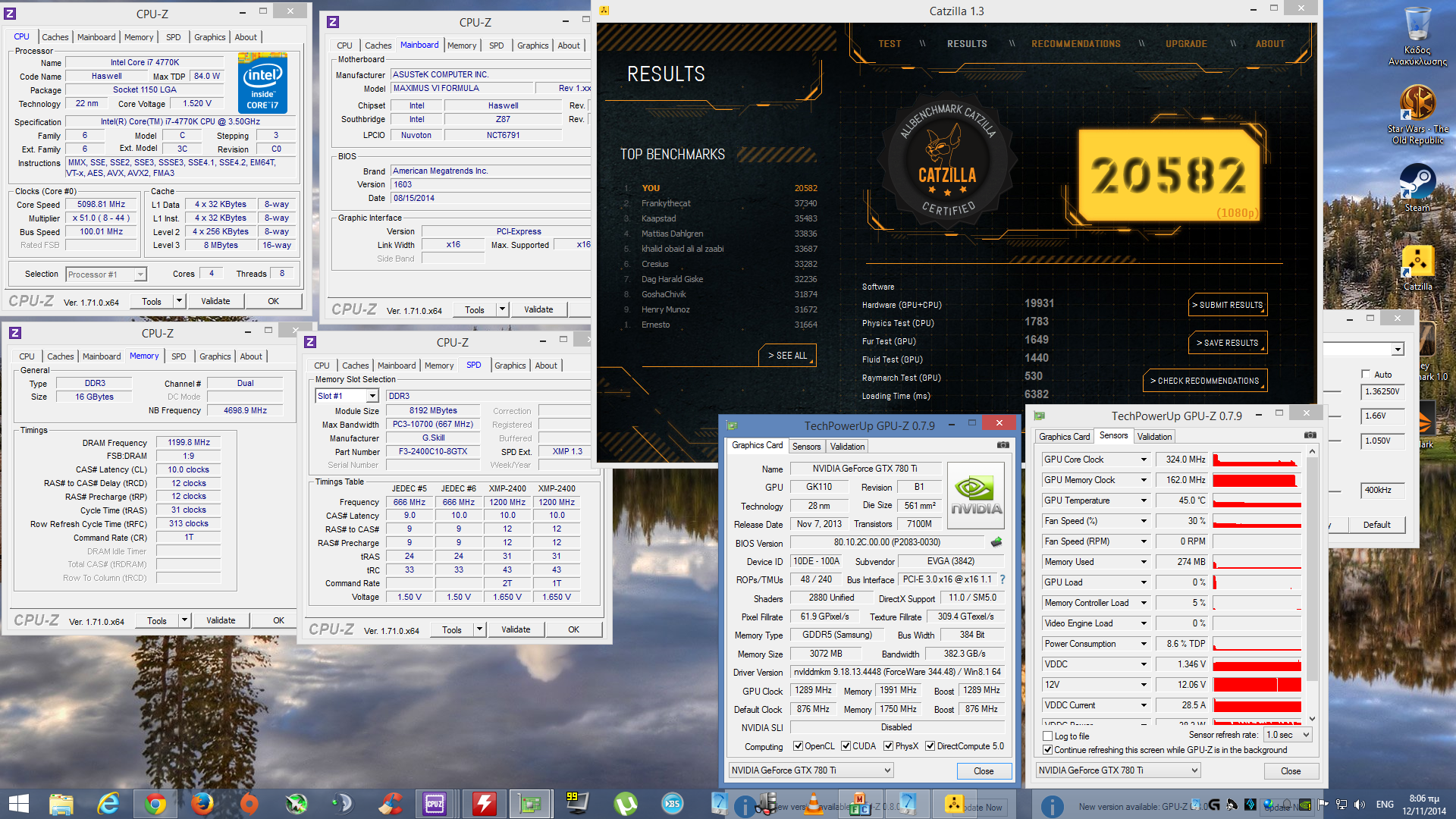The height and width of the screenshot is (819, 1456).
Task: Open GPU selector in GPU-Z Sensors window
Action: pos(1118,770)
